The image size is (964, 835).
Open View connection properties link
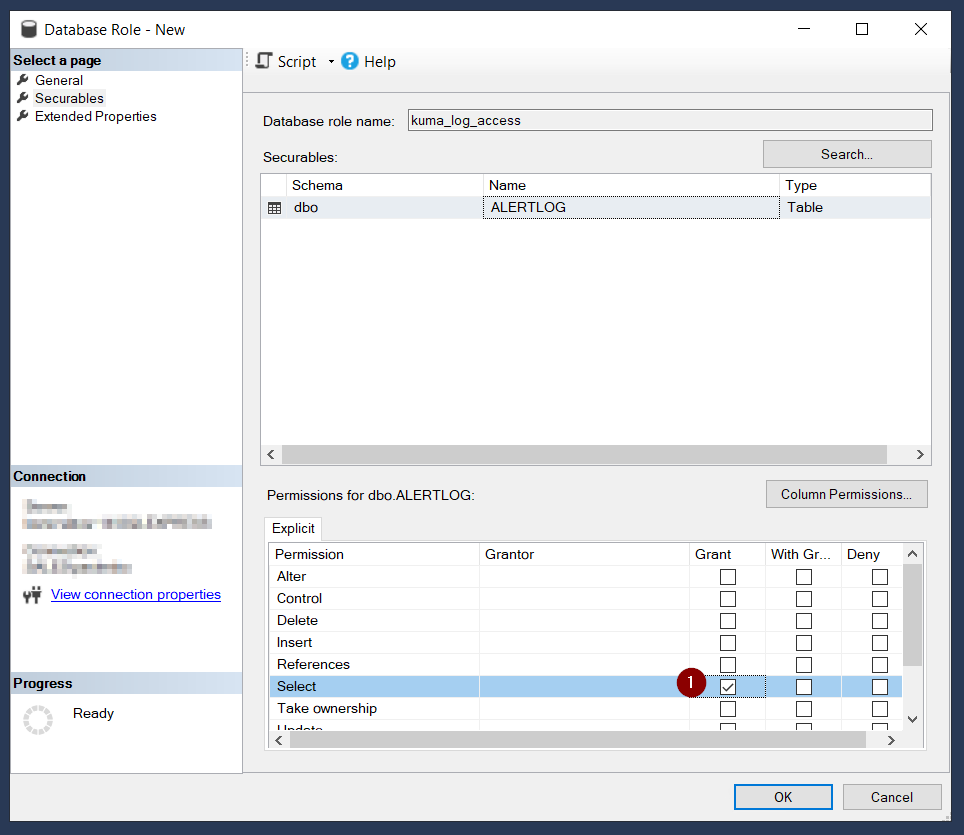click(x=136, y=594)
